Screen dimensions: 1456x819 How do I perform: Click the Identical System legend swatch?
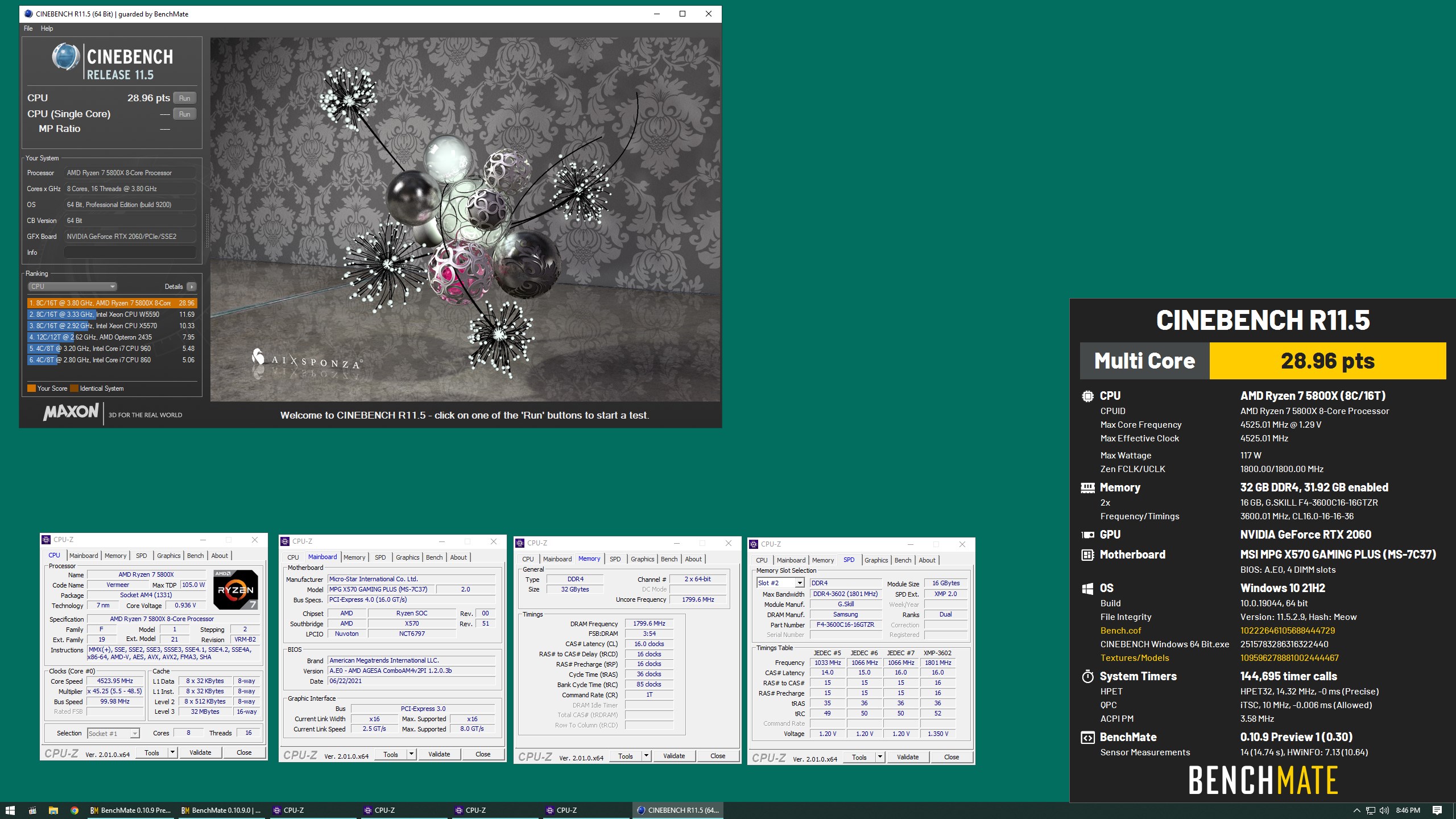point(74,388)
